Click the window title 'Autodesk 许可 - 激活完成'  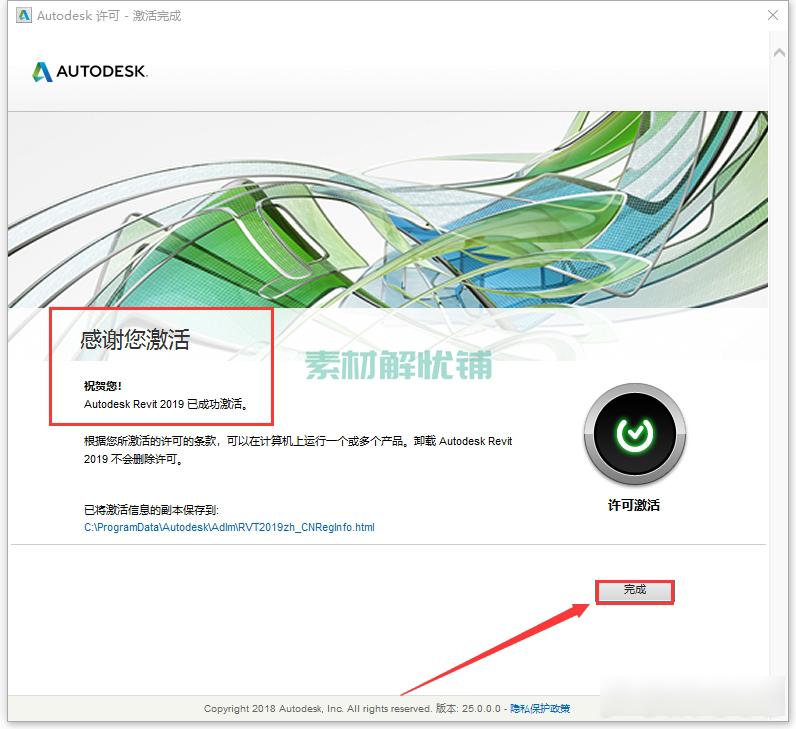pyautogui.click(x=109, y=16)
